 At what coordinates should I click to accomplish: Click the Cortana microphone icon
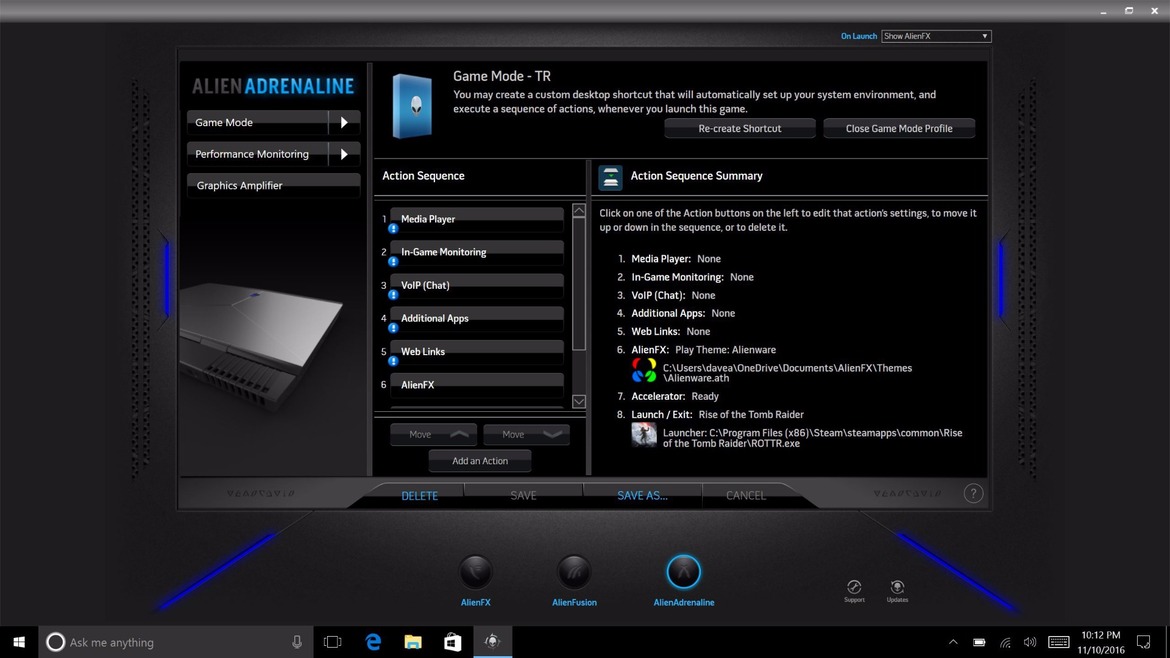(x=297, y=642)
